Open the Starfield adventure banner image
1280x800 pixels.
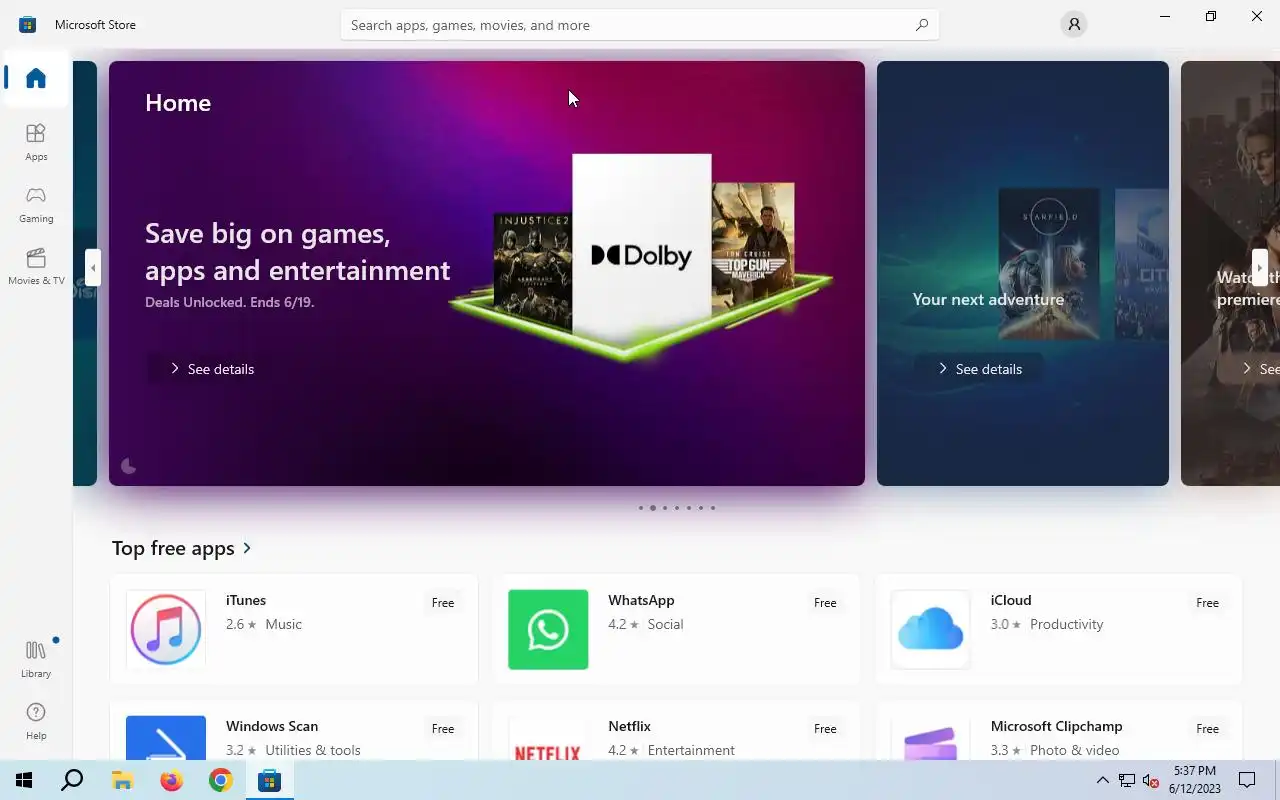point(1049,264)
